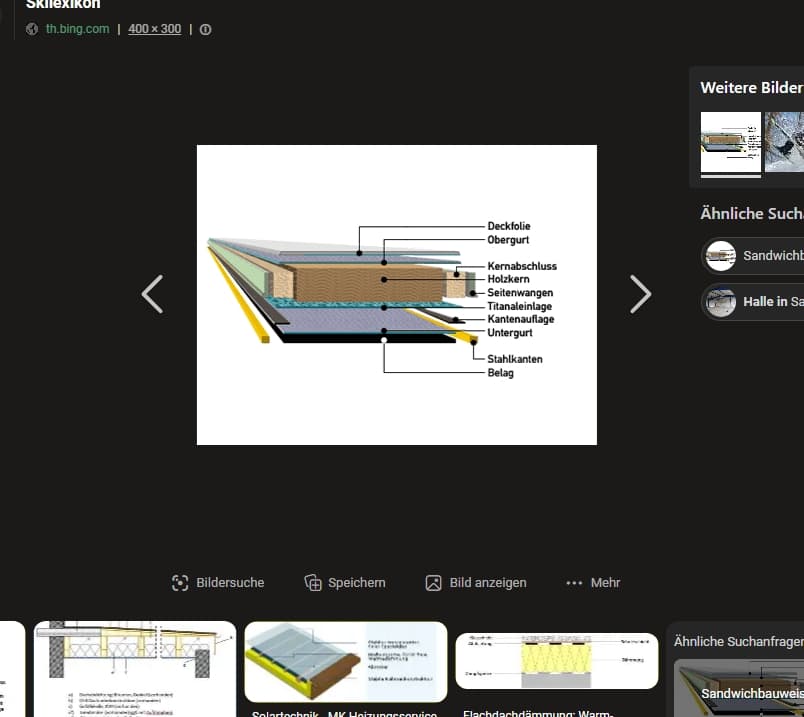The height and width of the screenshot is (717, 804).
Task: Open the Flachdachdämmung cross-section thumbnail
Action: click(557, 661)
